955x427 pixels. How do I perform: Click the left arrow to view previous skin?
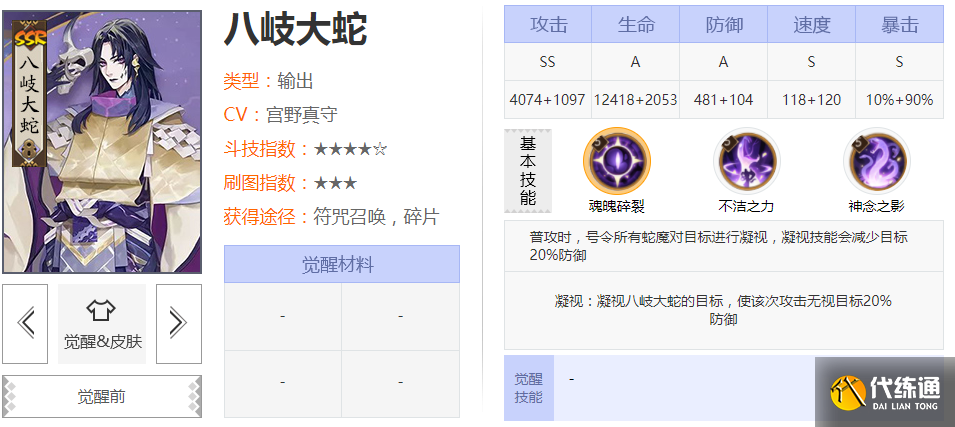point(27,322)
